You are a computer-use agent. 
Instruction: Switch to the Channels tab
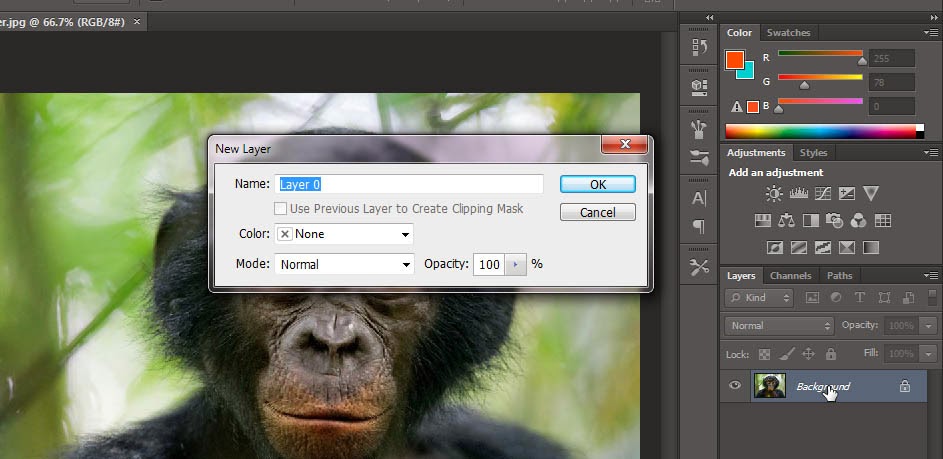coord(790,276)
